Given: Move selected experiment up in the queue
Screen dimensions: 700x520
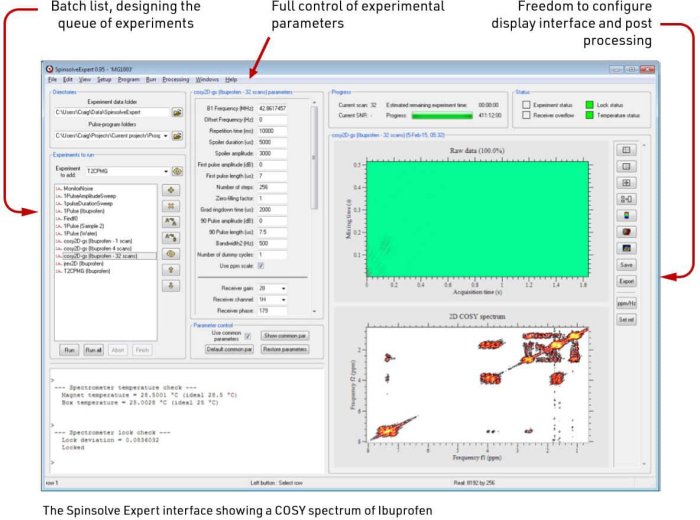Looking at the screenshot, I should 171,269.
